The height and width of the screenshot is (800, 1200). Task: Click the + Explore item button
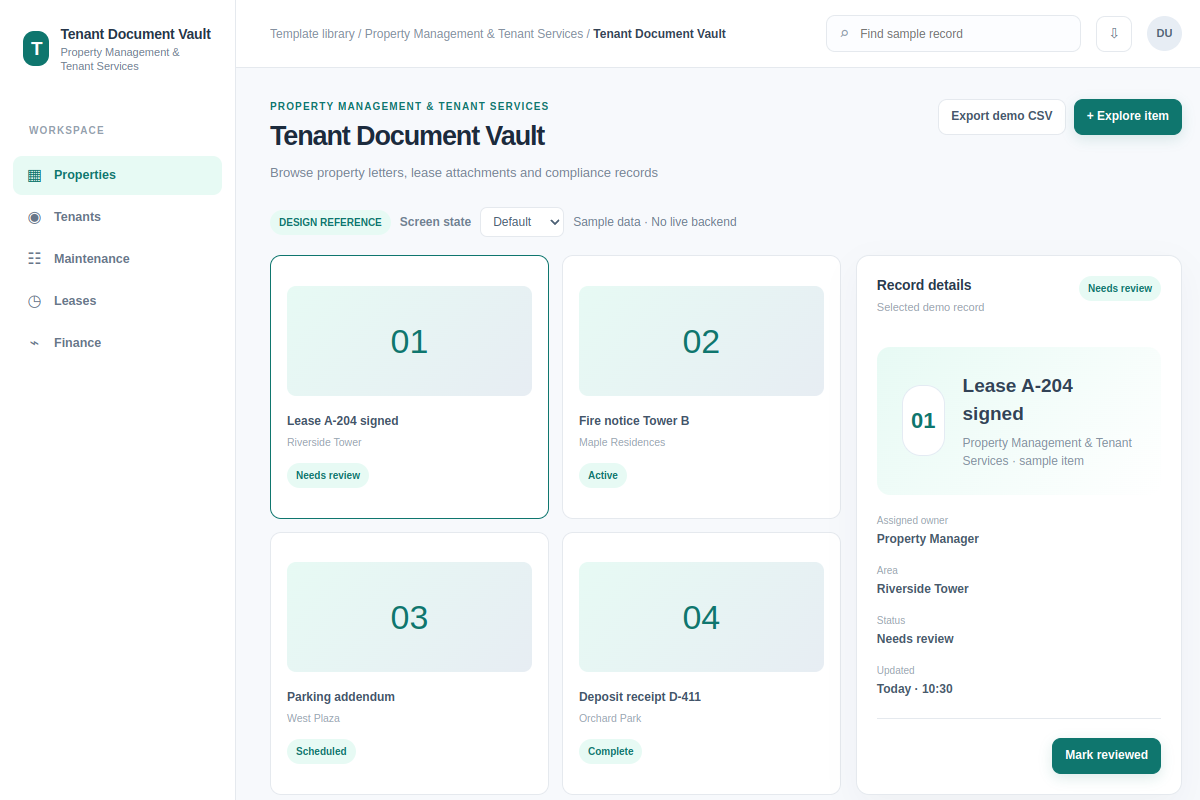[x=1128, y=116]
